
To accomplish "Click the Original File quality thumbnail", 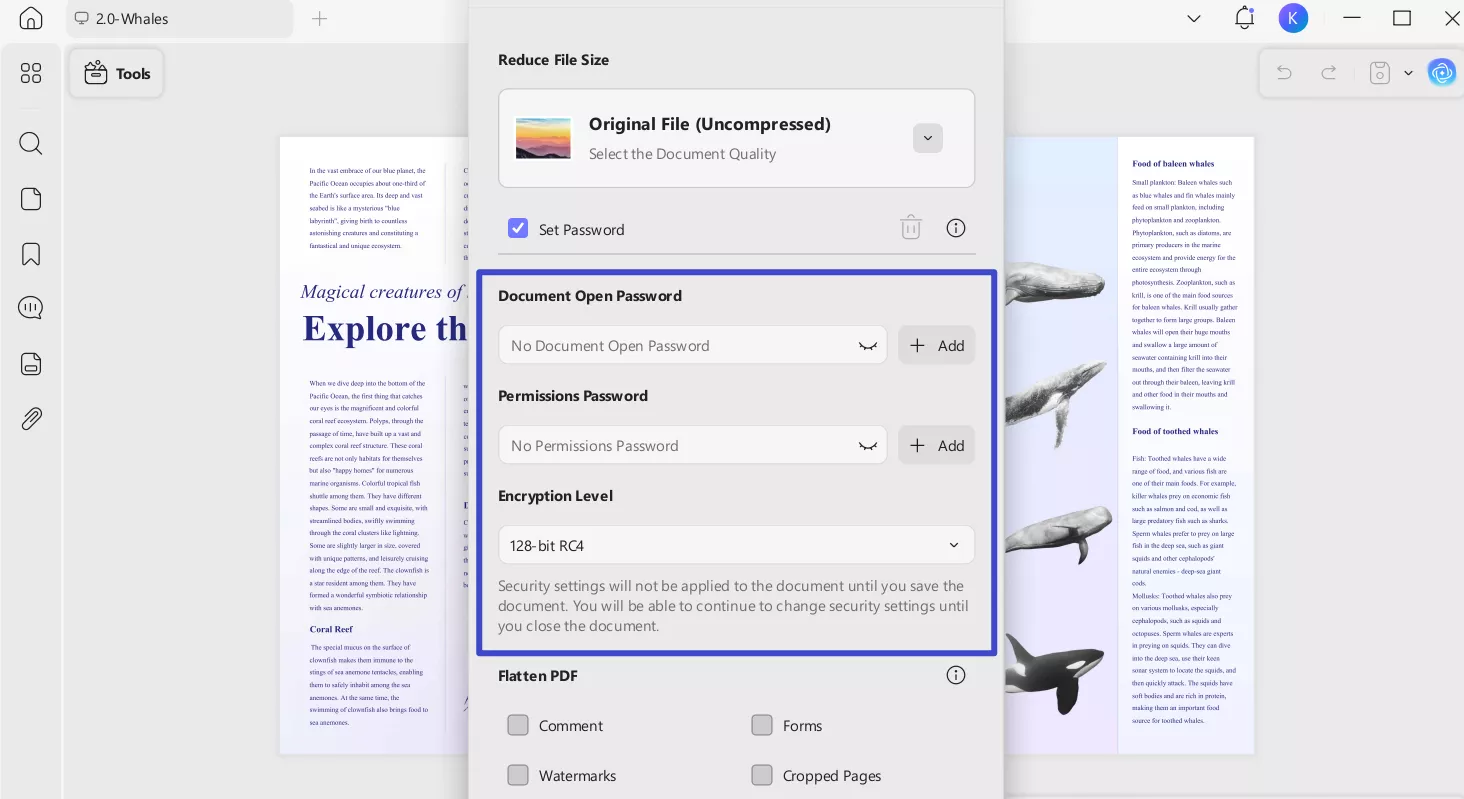I will [543, 138].
